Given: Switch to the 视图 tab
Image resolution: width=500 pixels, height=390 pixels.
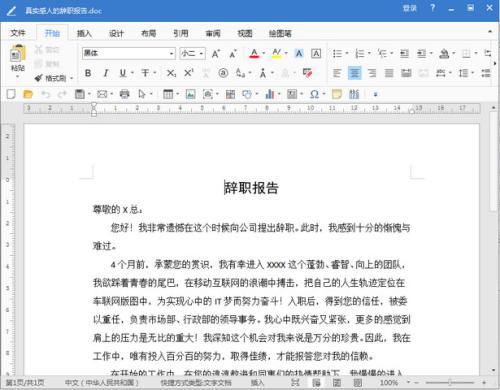Looking at the screenshot, I should point(245,33).
